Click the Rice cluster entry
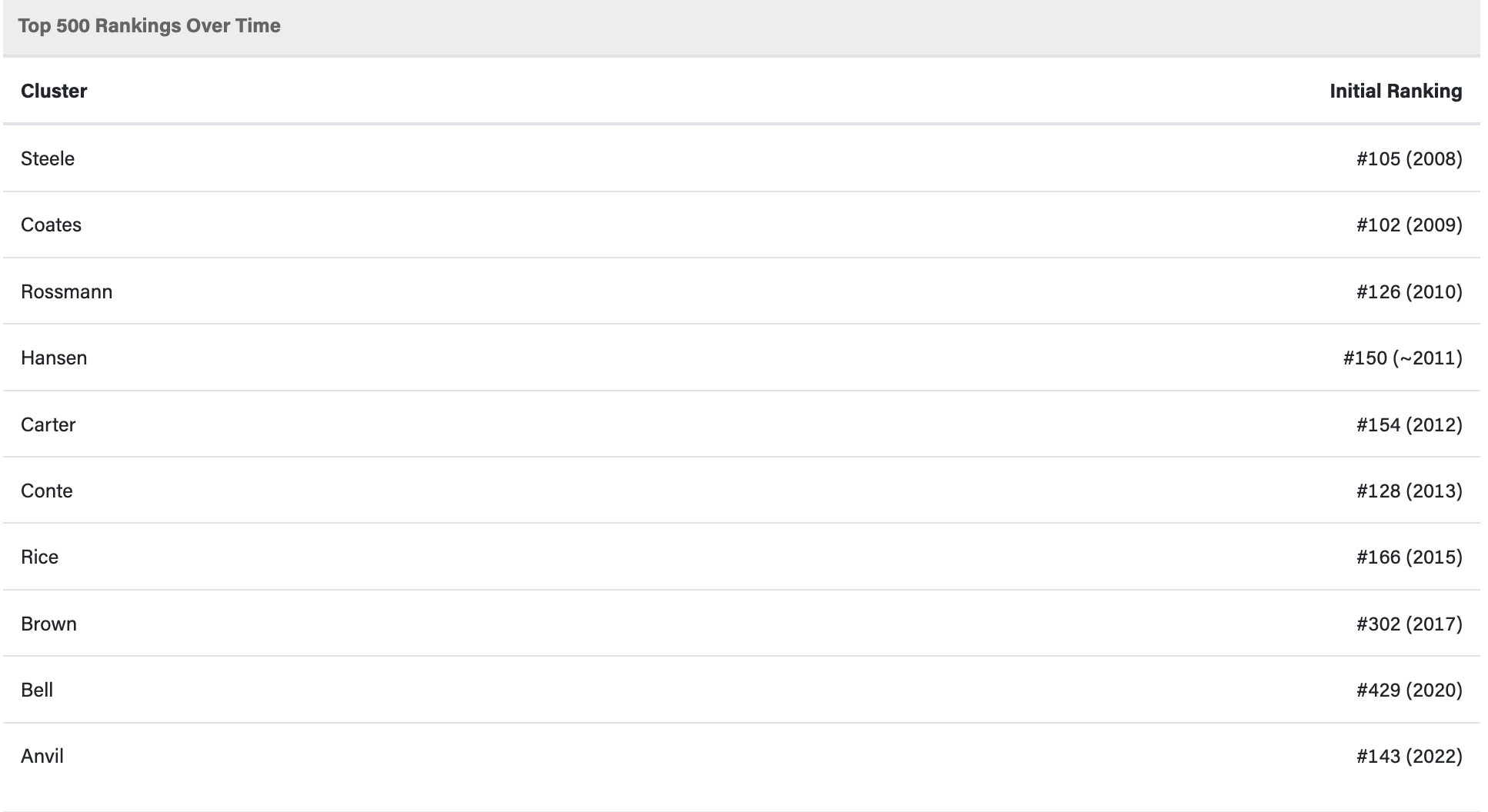 click(x=39, y=557)
